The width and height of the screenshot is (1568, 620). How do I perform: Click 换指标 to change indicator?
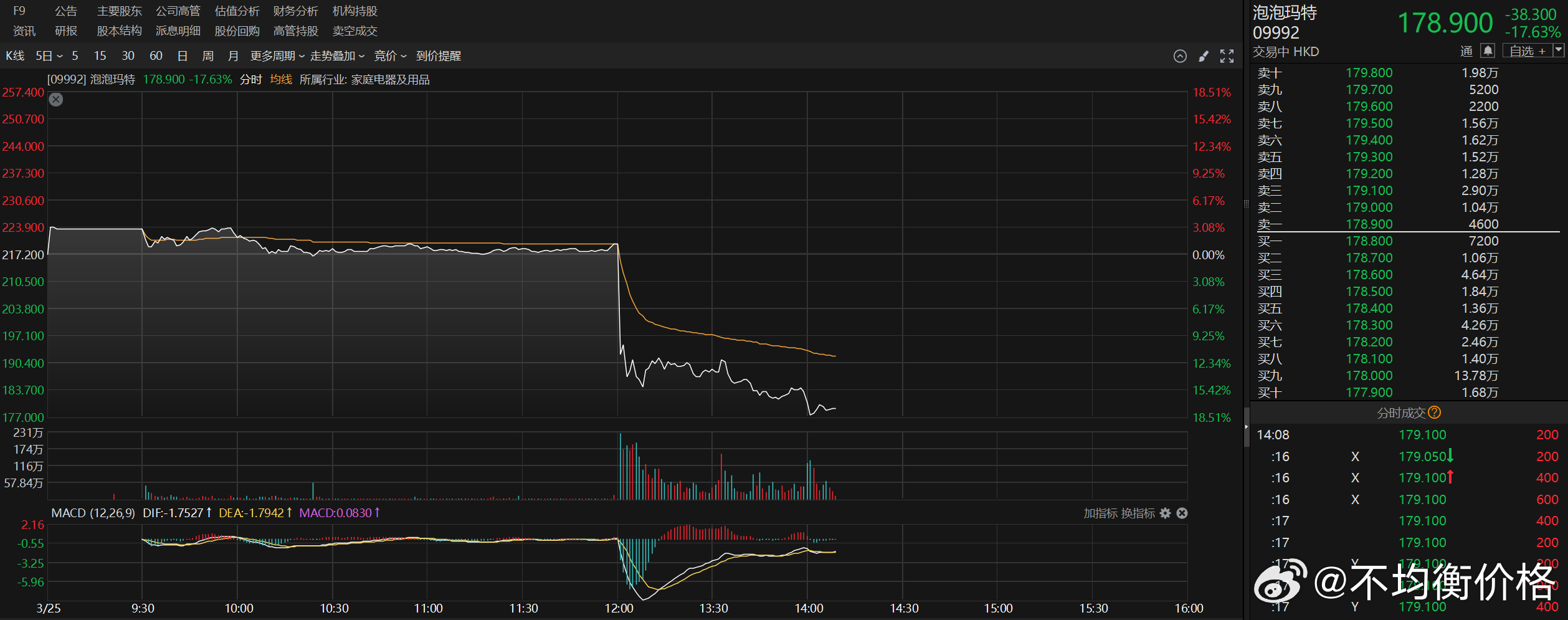[1138, 513]
